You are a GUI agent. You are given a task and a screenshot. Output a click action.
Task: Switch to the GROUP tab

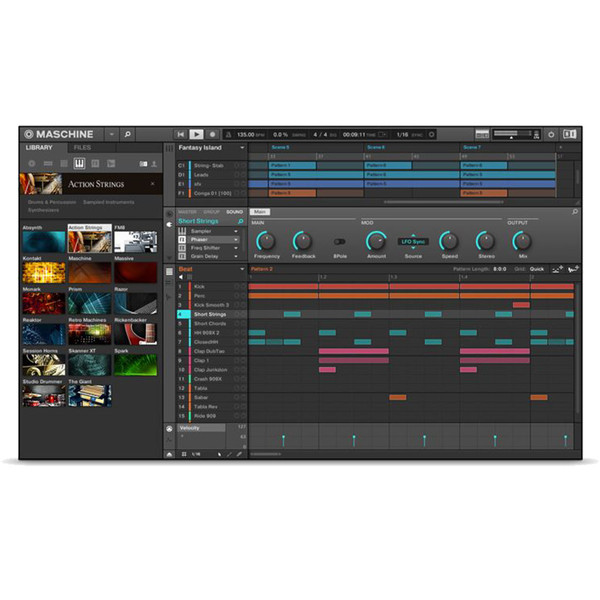[212, 212]
